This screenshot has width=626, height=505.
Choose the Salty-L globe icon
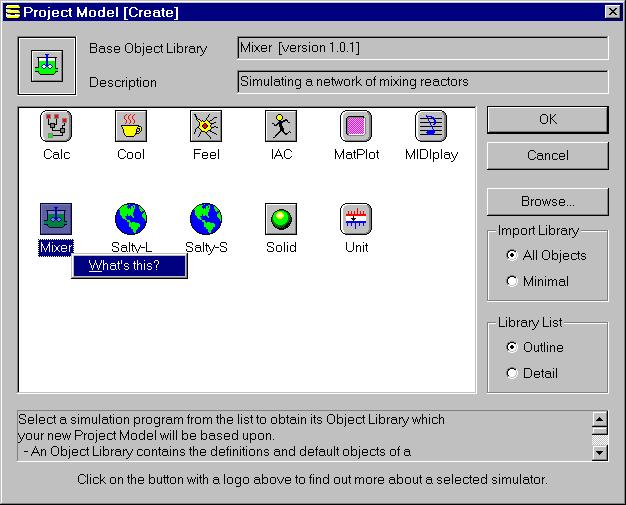(x=130, y=218)
